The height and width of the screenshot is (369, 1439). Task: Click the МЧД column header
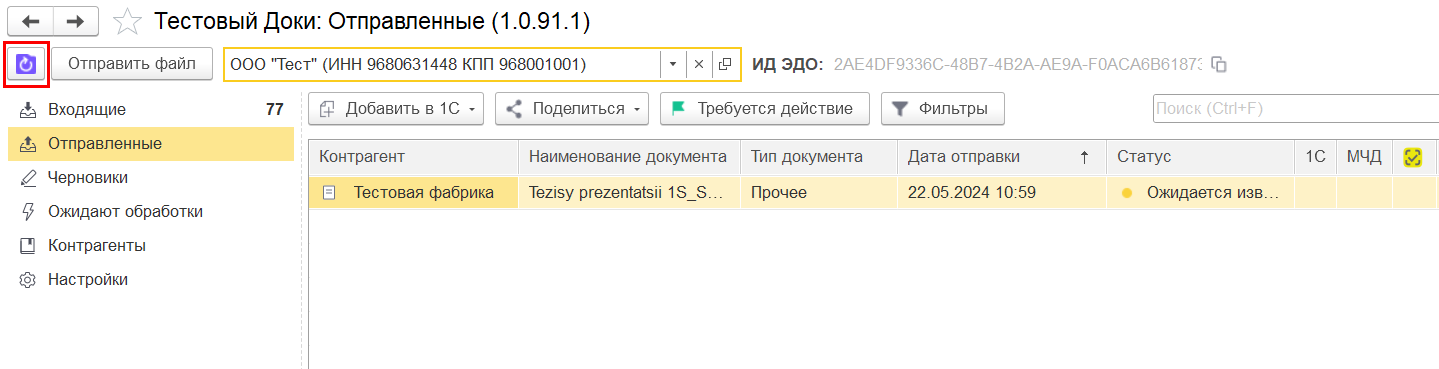tap(1364, 157)
